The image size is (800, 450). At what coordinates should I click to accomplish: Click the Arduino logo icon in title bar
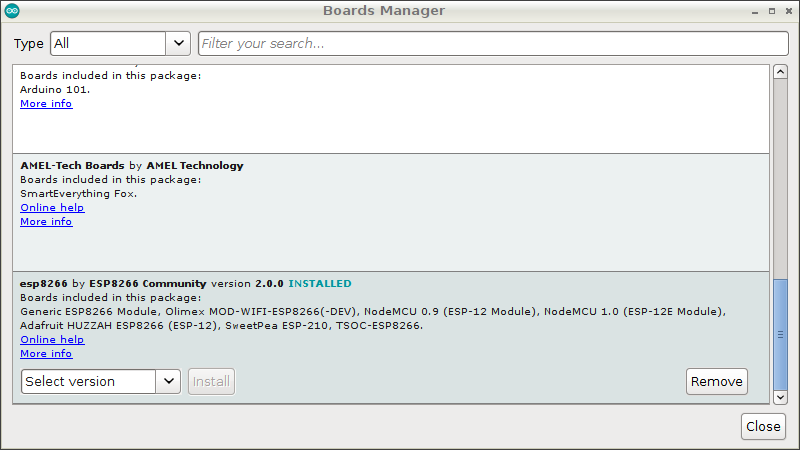point(12,11)
